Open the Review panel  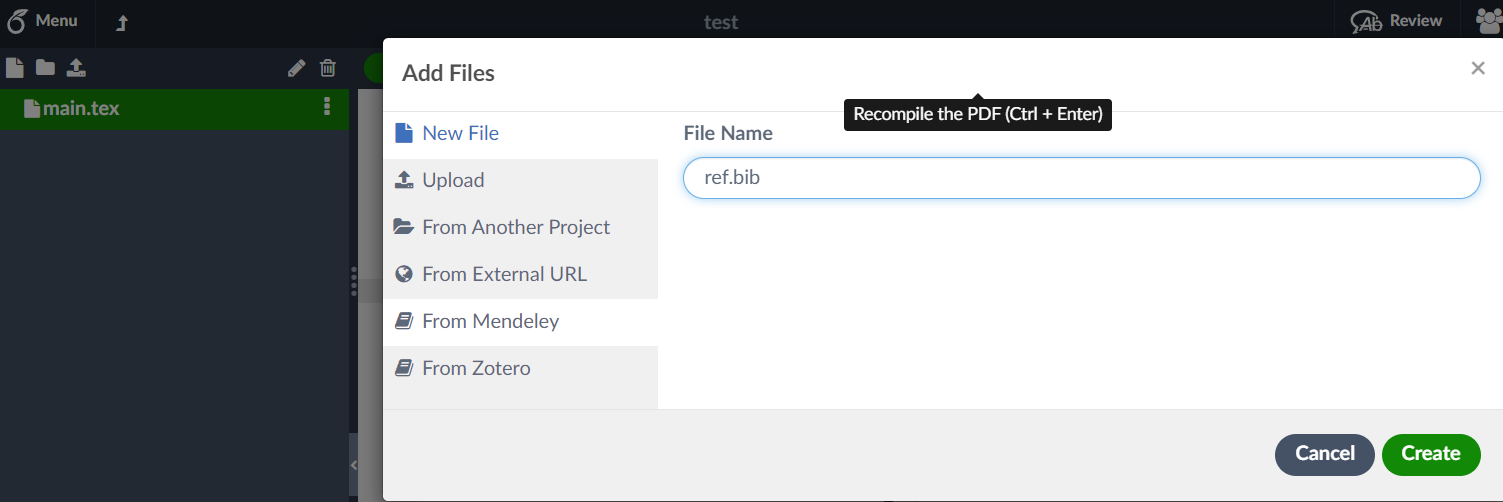click(x=1397, y=21)
